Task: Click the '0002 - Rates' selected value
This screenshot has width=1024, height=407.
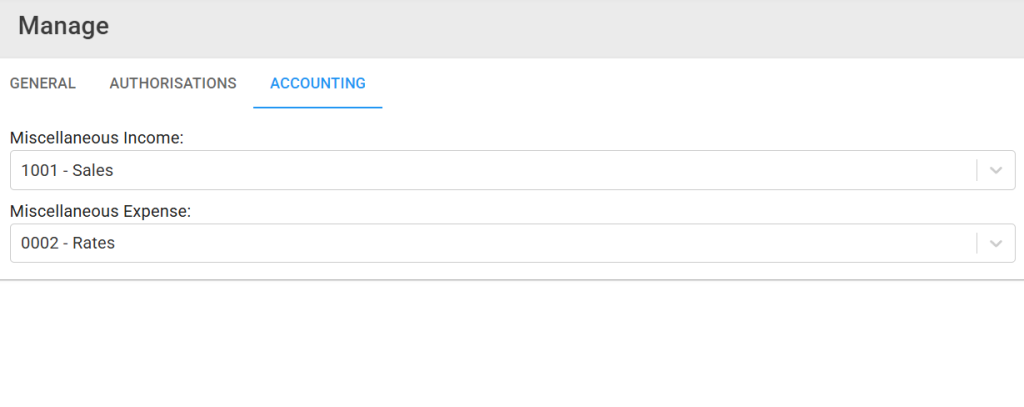Action: pos(68,243)
